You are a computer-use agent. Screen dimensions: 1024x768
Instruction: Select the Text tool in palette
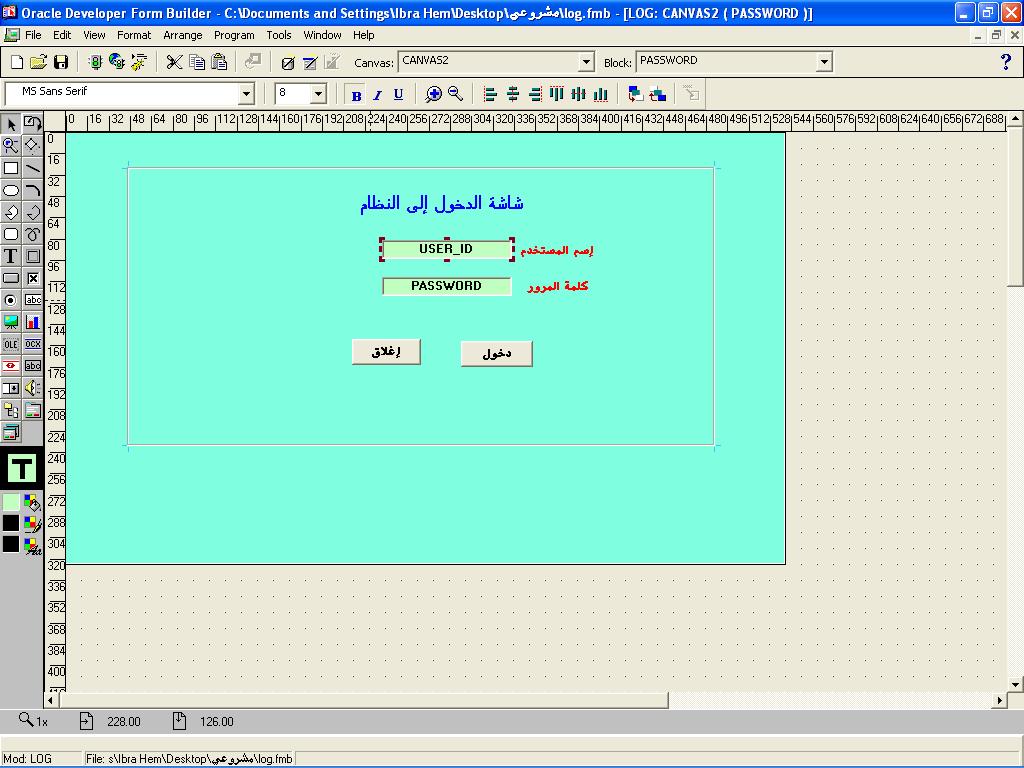tap(11, 256)
